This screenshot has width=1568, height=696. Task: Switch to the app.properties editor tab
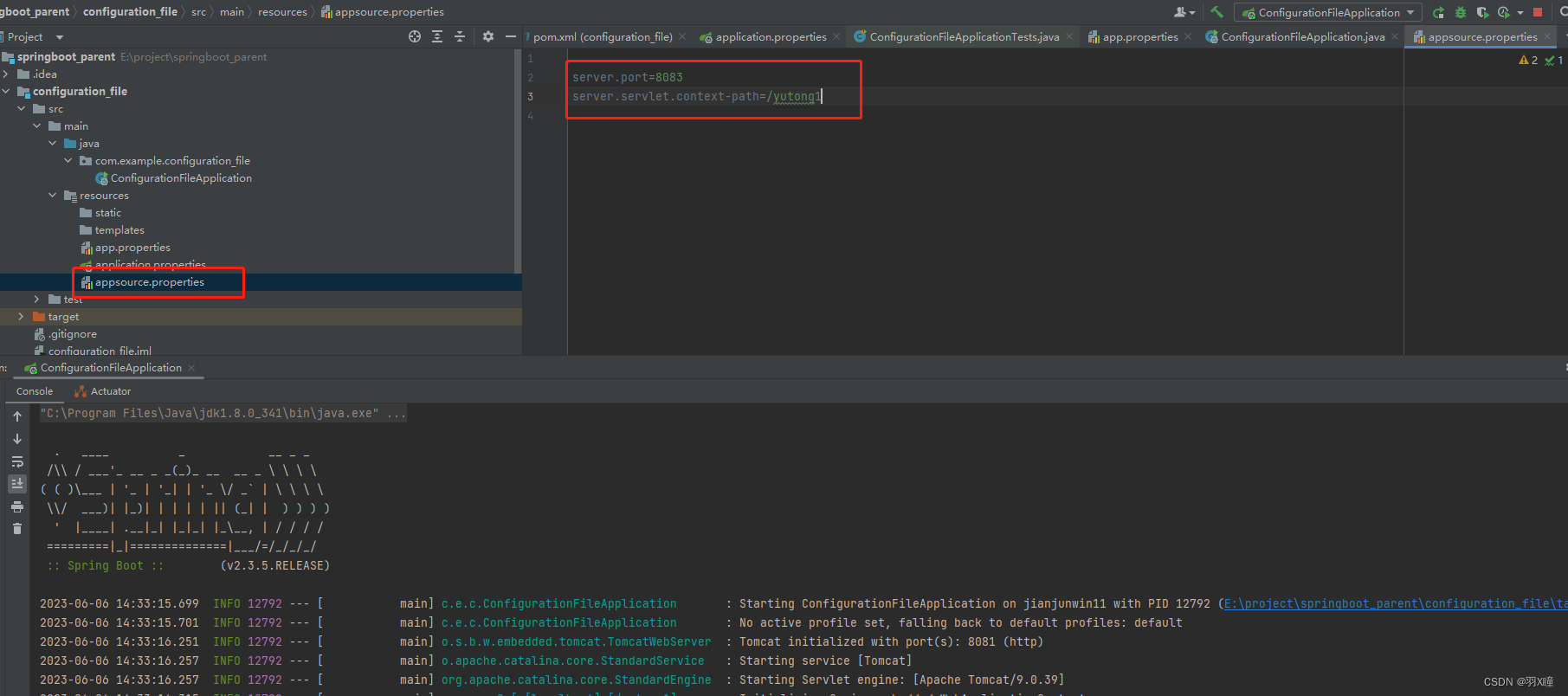pos(1133,36)
